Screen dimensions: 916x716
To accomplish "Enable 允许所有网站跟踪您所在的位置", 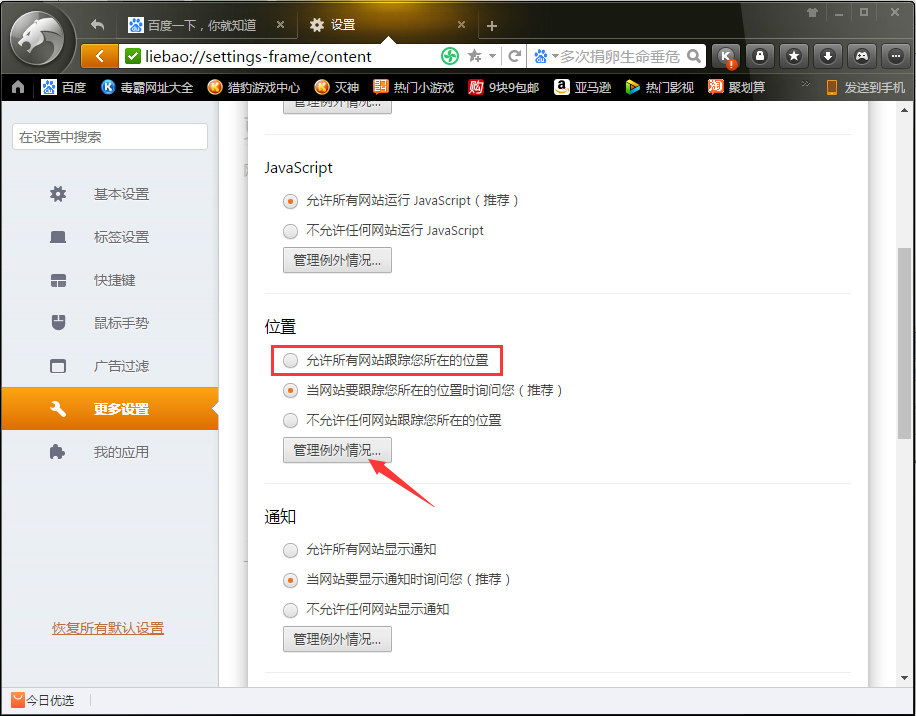I will click(290, 360).
